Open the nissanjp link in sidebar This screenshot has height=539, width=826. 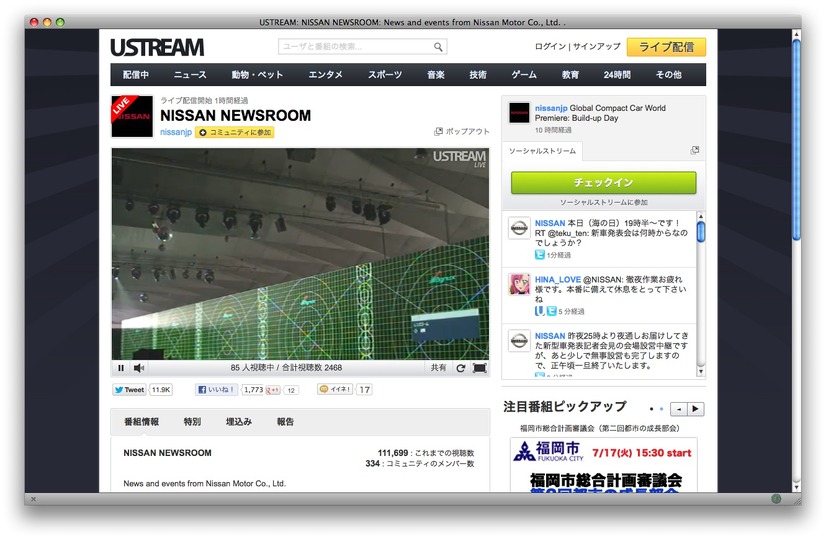click(551, 108)
